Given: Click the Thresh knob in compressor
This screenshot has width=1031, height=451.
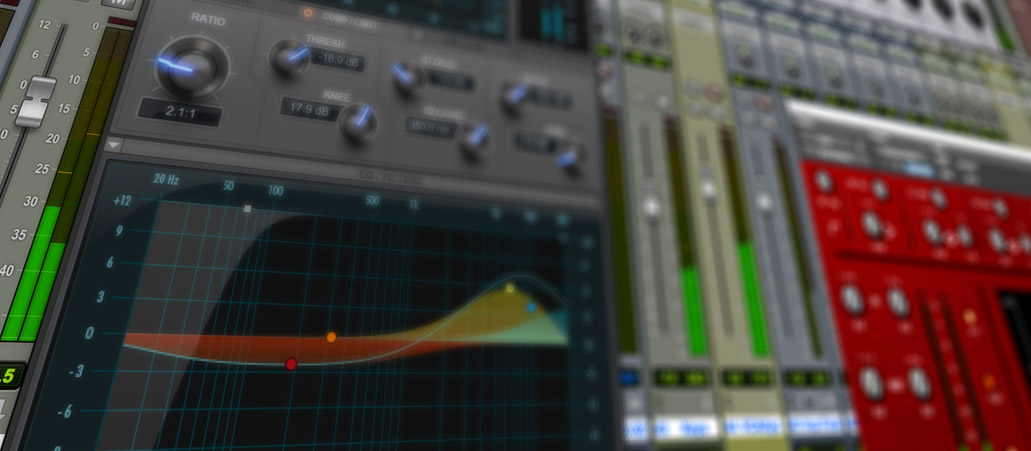Looking at the screenshot, I should [289, 58].
